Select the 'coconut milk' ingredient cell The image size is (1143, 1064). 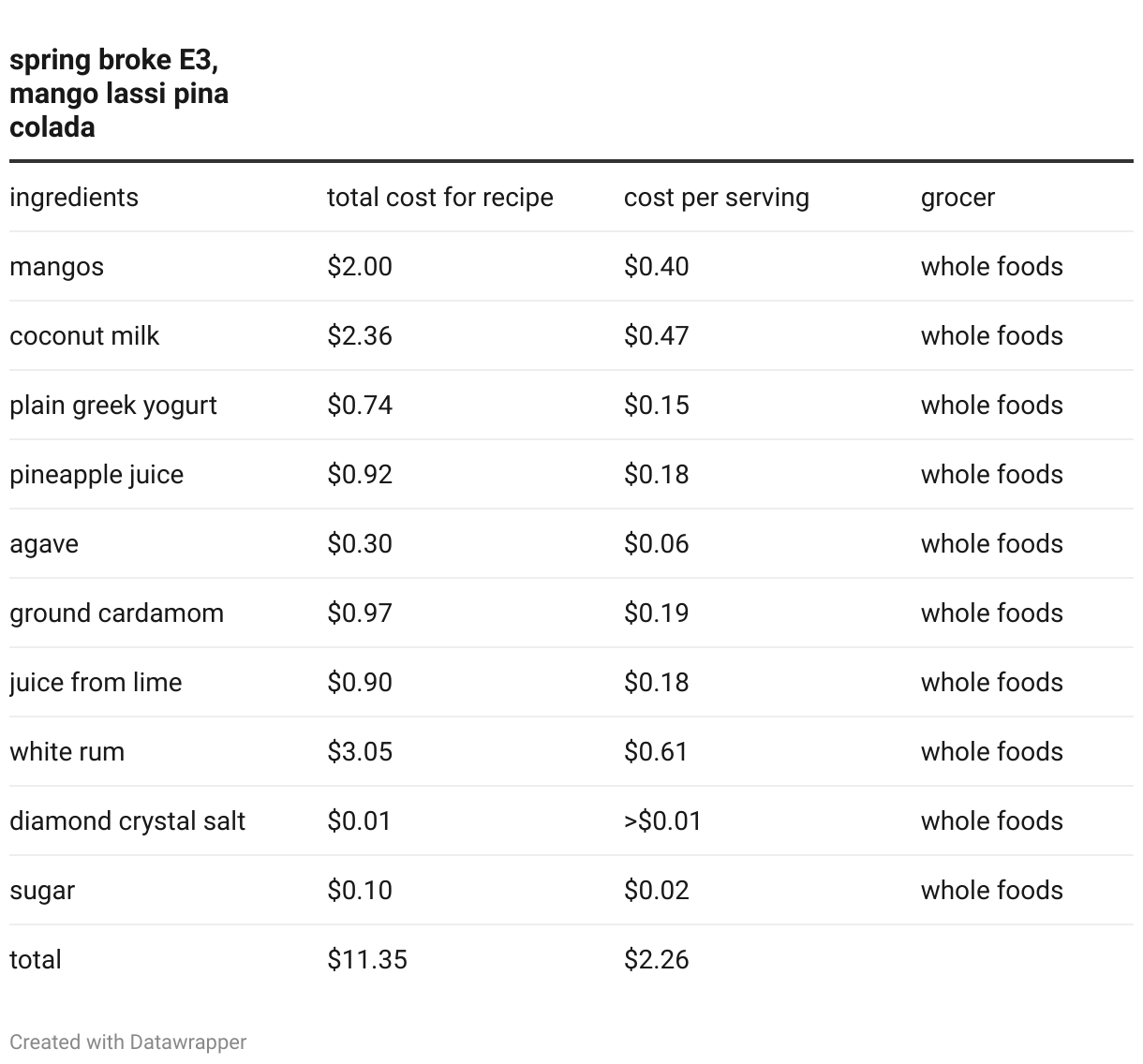click(84, 335)
